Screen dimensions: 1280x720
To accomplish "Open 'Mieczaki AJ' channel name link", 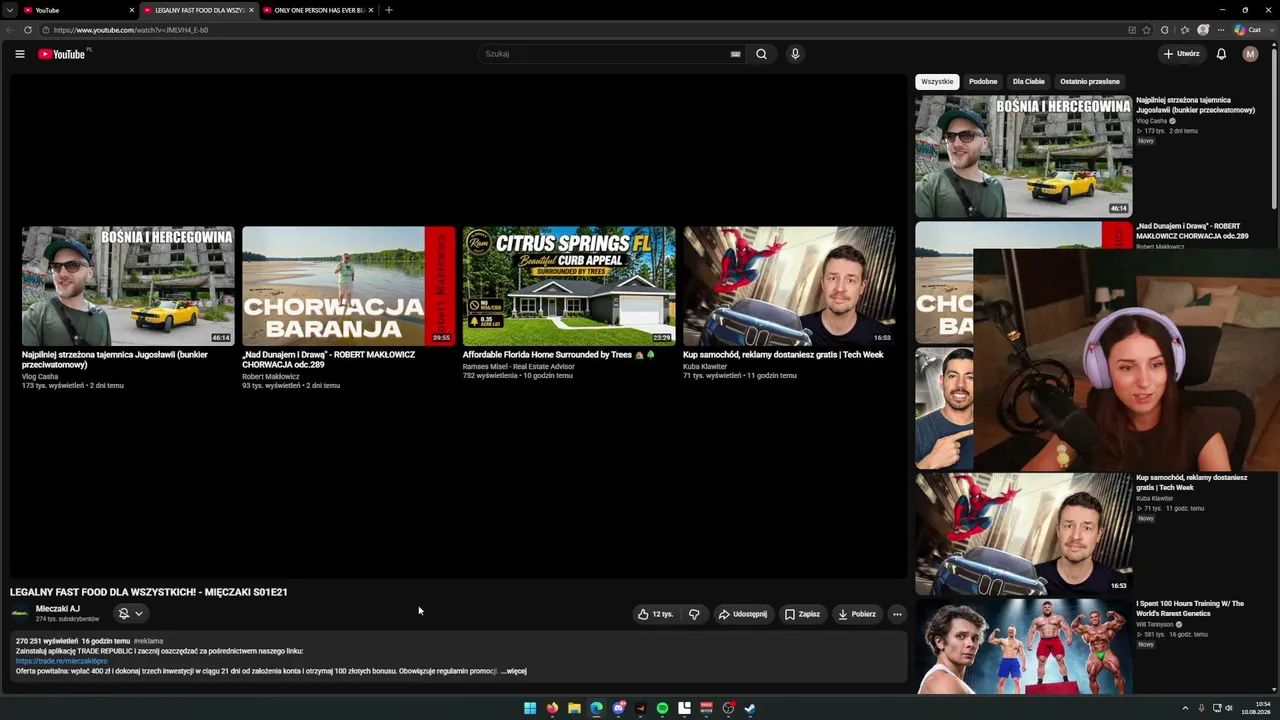I will (x=58, y=609).
